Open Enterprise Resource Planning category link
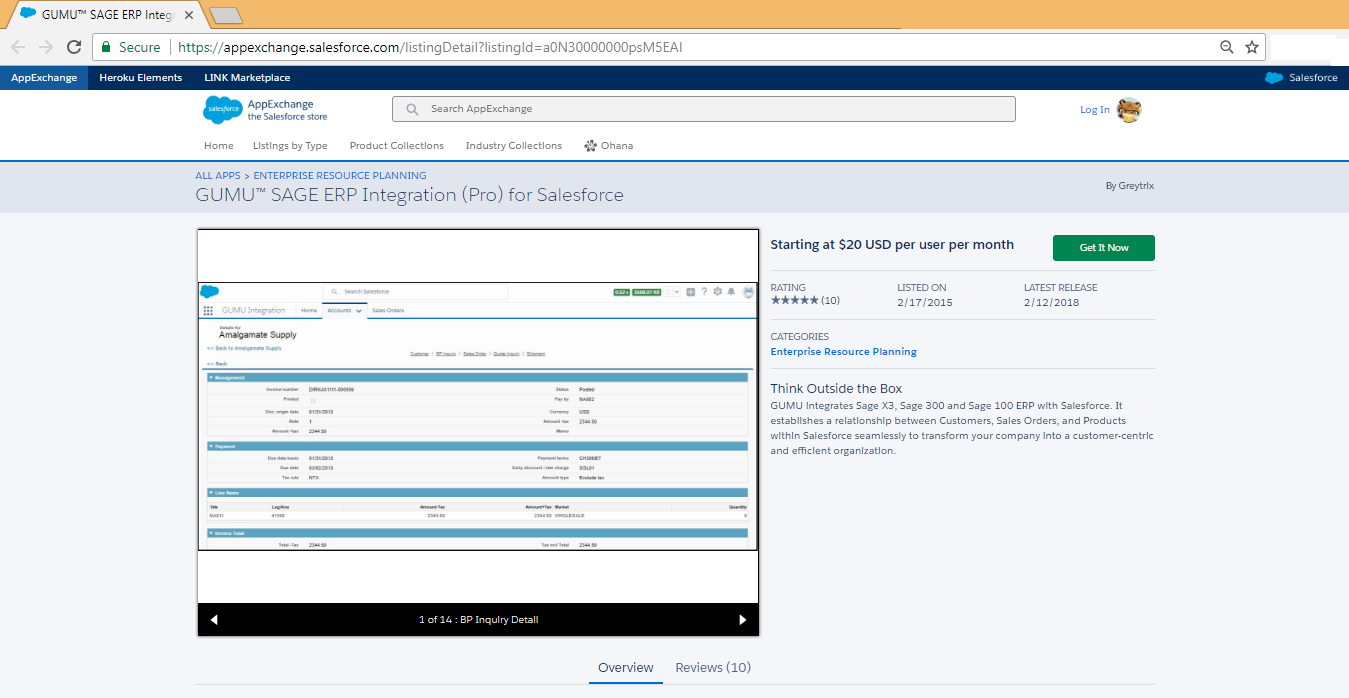 point(843,352)
